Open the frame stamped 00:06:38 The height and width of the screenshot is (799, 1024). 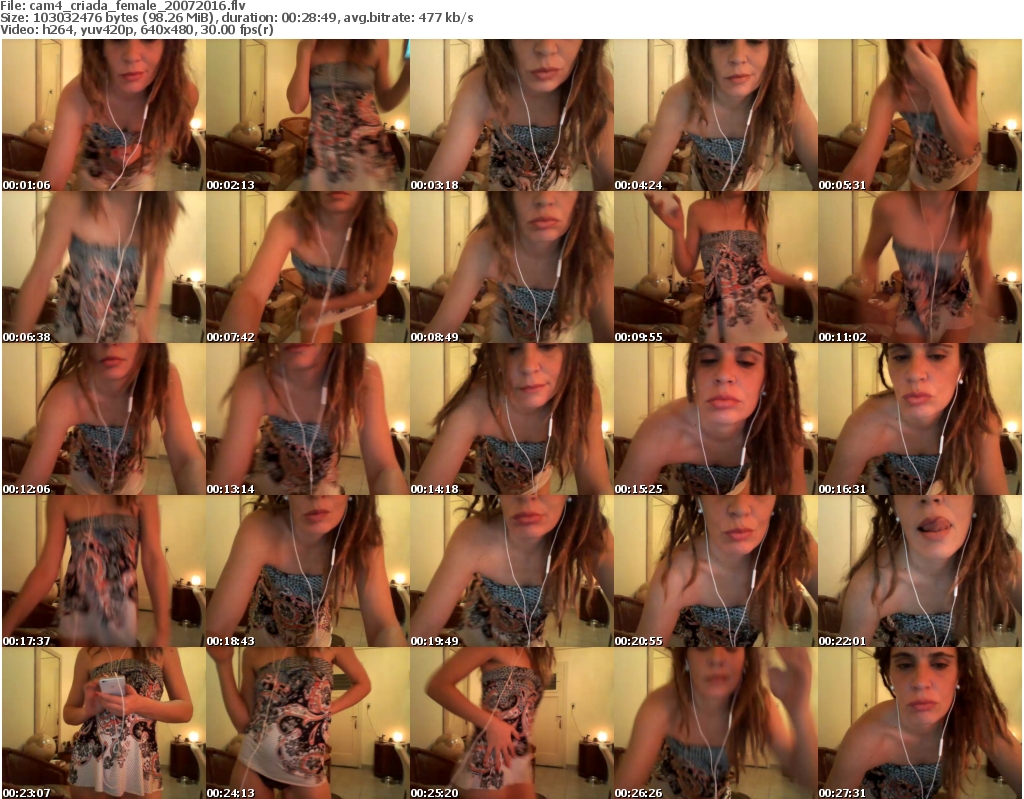[104, 267]
